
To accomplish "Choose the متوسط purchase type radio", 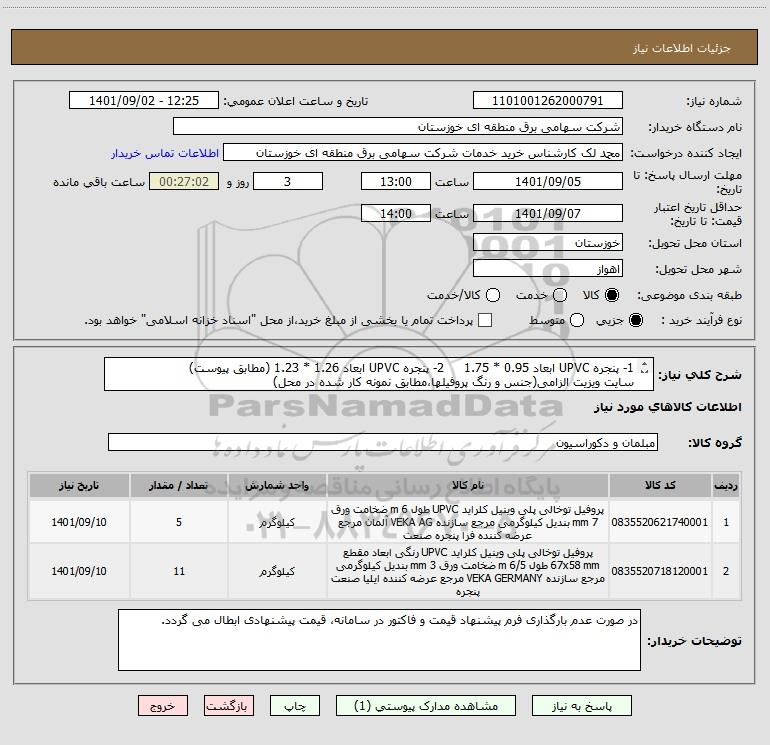I will (x=577, y=320).
